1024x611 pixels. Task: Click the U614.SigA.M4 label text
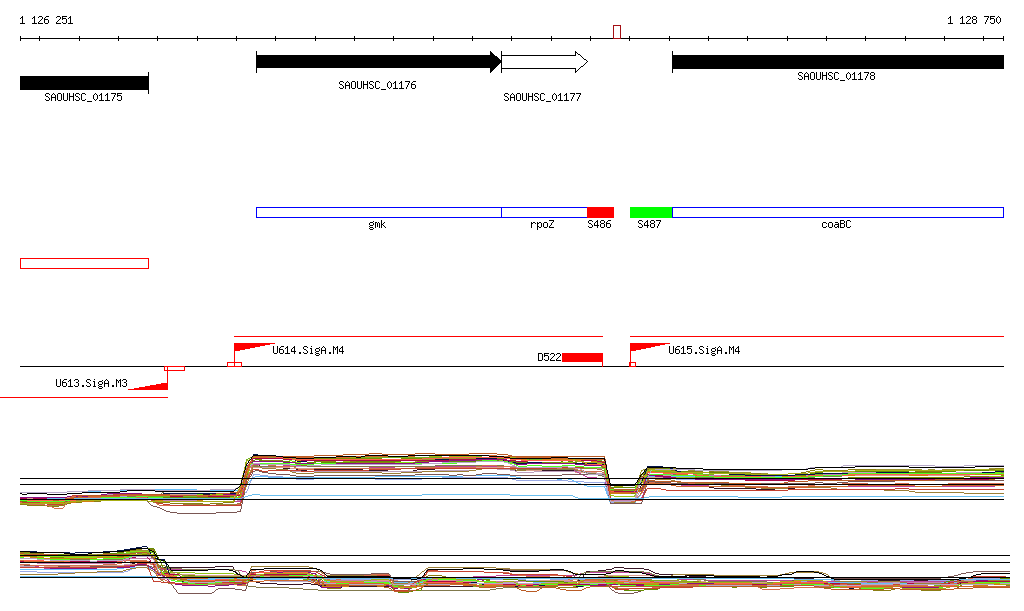pos(308,351)
